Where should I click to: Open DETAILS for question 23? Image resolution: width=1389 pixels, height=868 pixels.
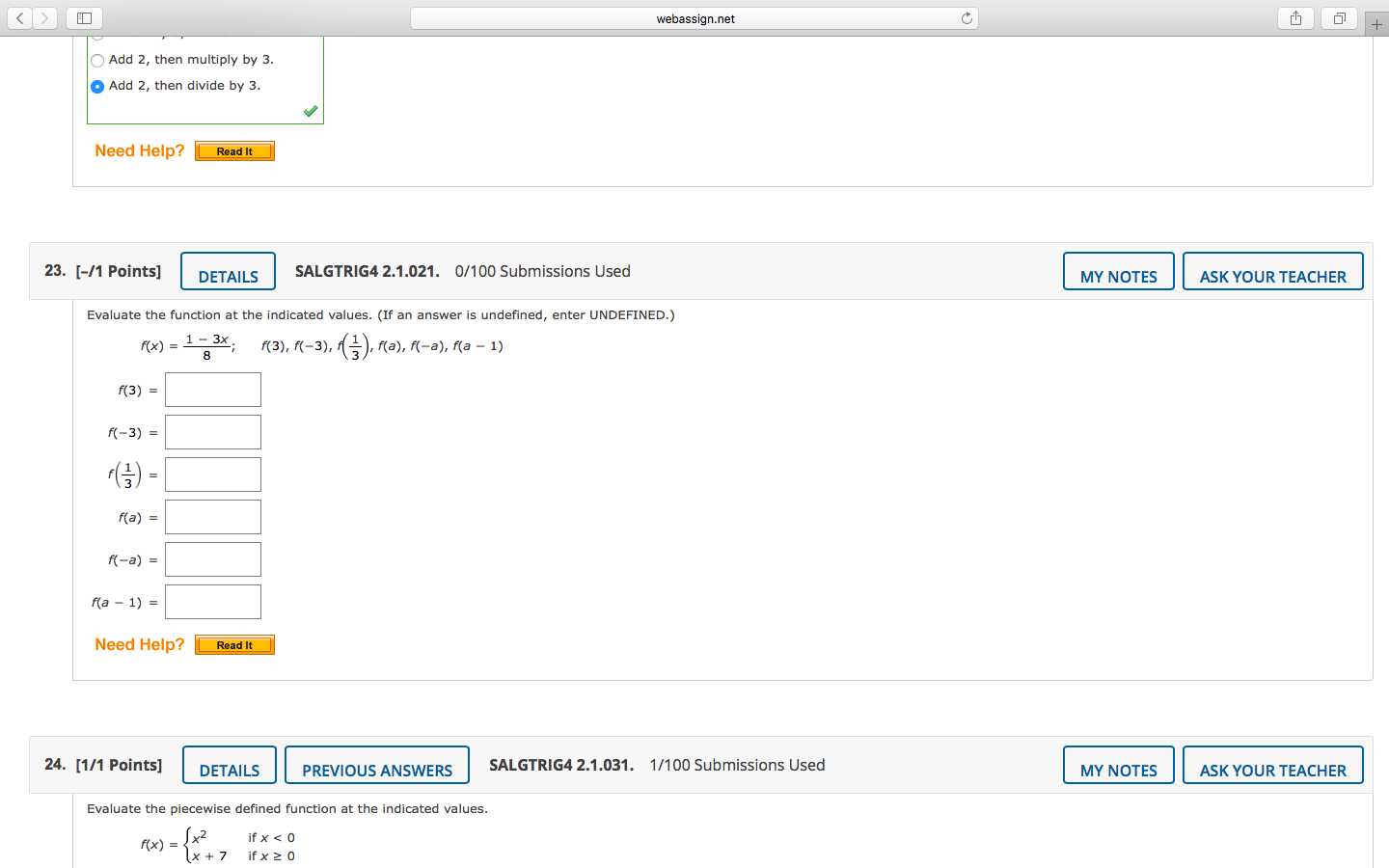coord(228,271)
